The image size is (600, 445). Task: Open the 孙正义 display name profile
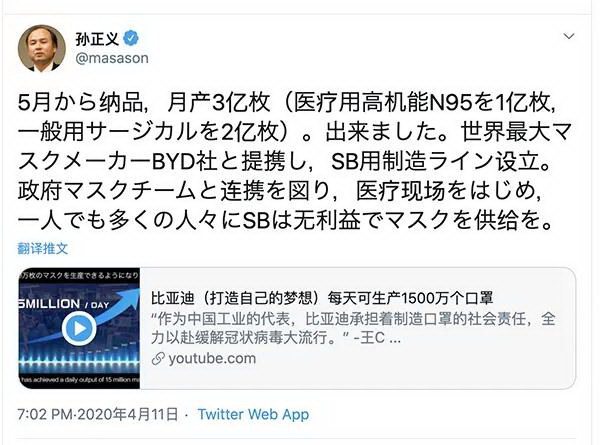tap(97, 39)
